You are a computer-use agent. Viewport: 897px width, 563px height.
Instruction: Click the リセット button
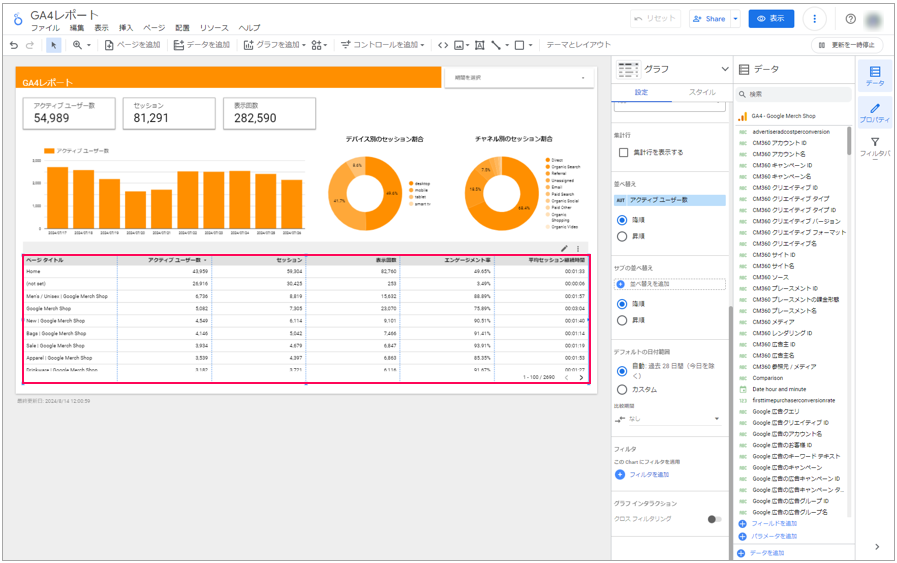point(656,19)
